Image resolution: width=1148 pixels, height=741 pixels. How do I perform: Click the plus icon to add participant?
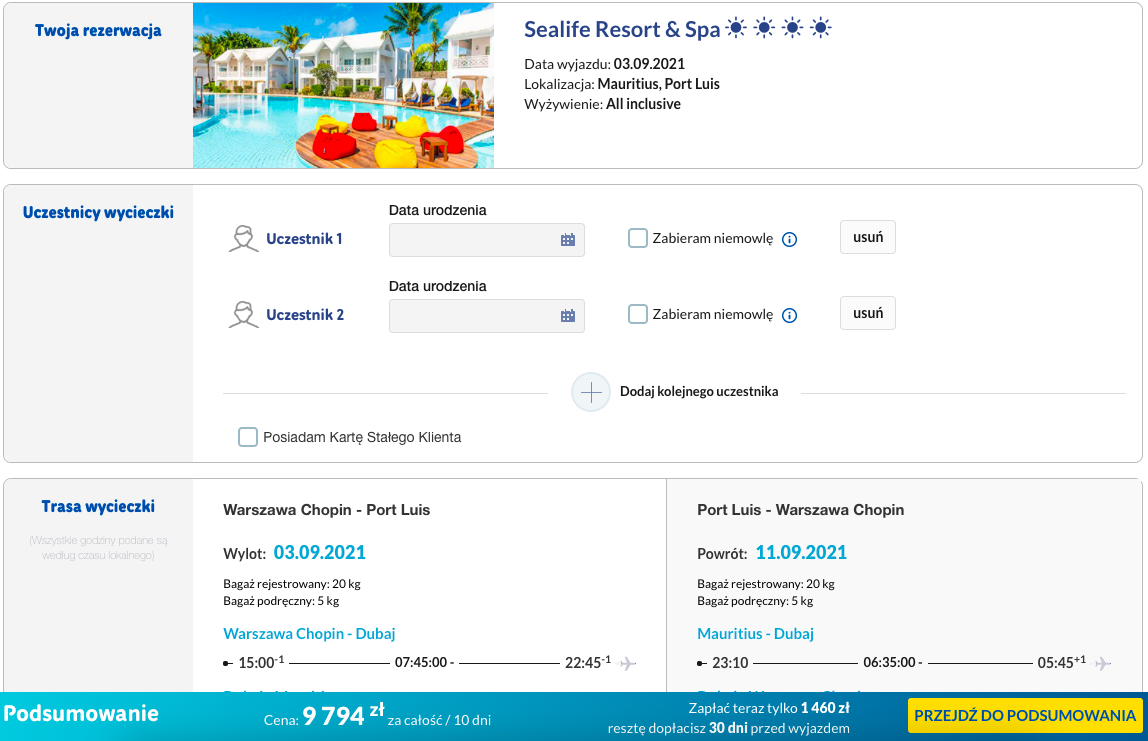click(591, 392)
